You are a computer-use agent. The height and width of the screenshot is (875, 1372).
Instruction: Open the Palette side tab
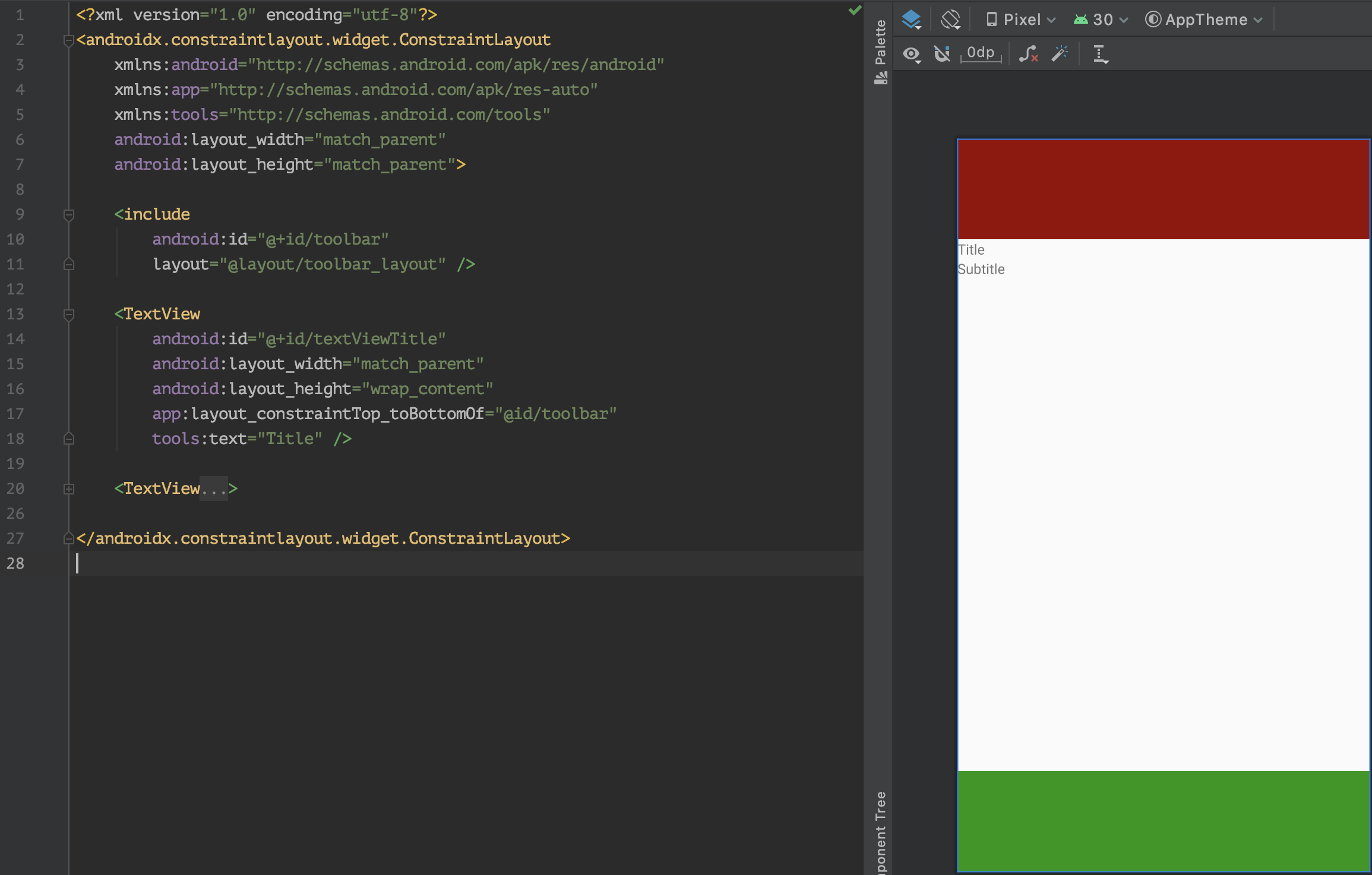tap(880, 50)
